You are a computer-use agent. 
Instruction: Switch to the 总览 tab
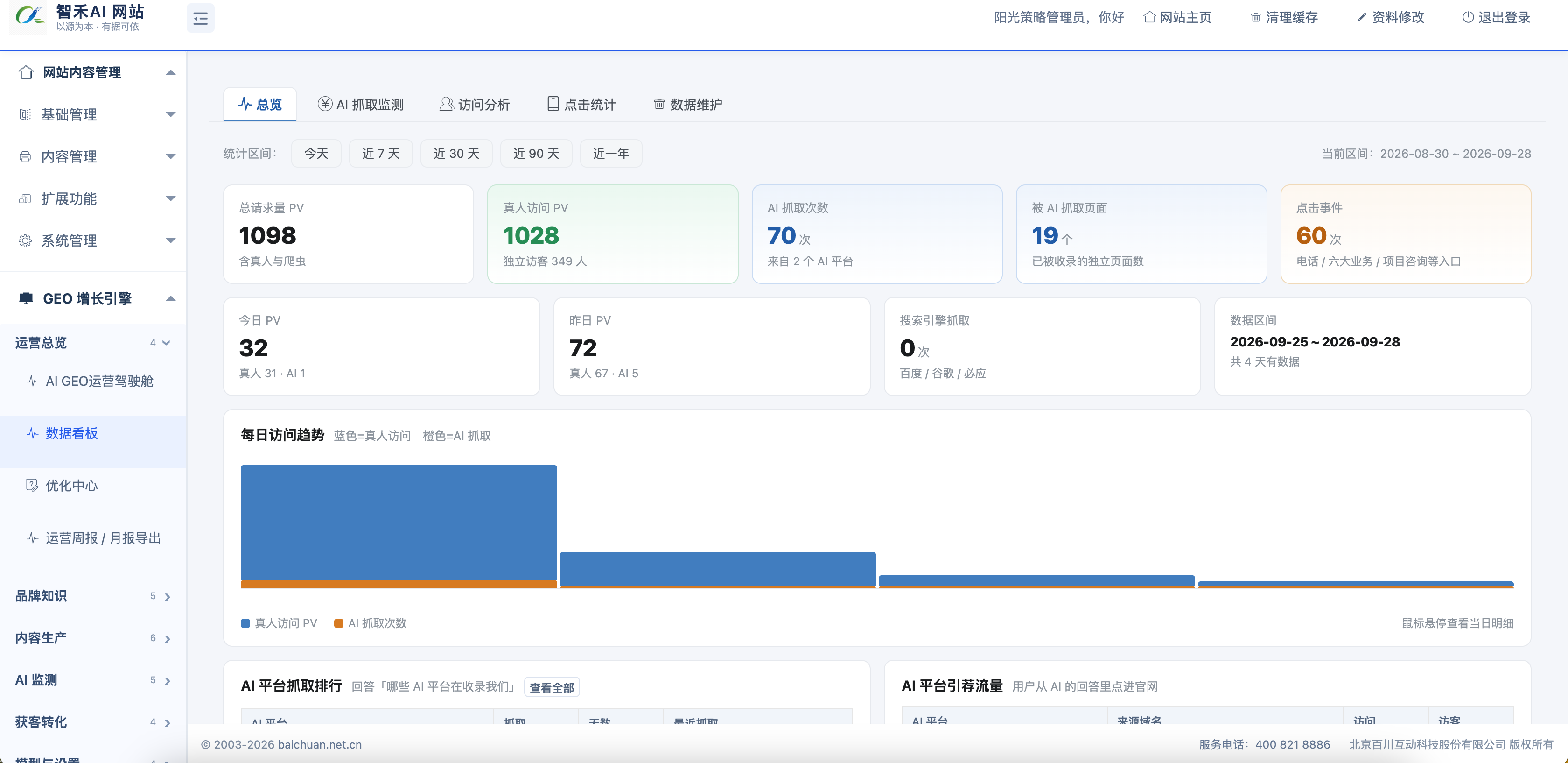tap(260, 104)
